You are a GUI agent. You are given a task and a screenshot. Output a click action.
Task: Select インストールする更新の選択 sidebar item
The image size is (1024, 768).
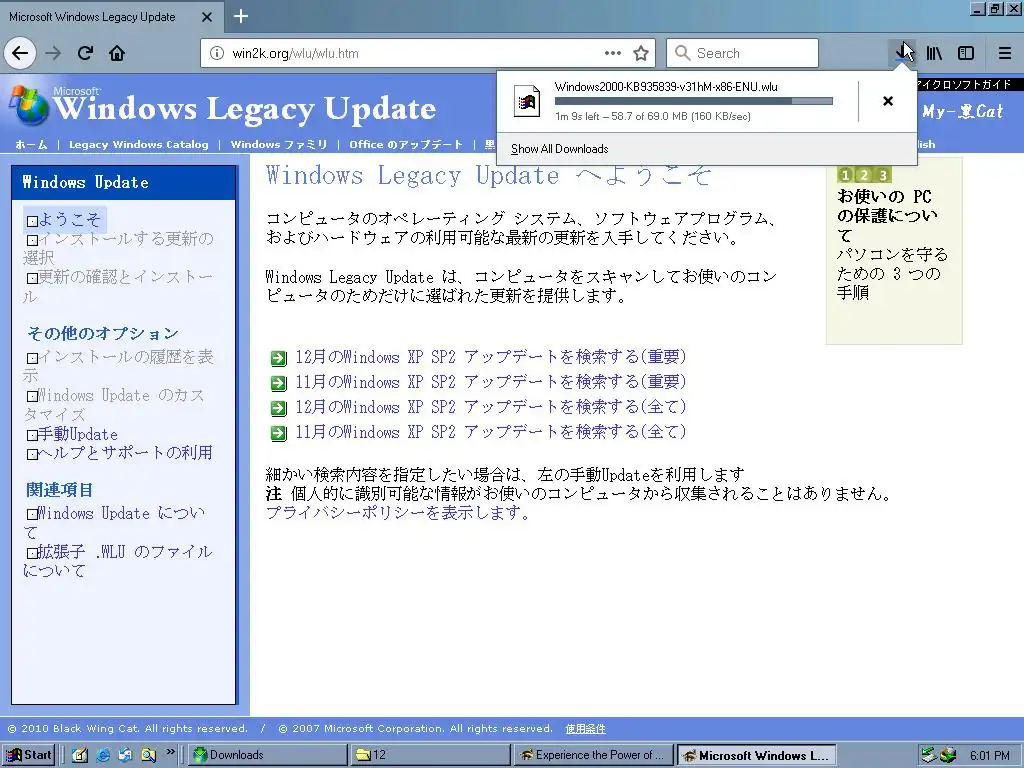[119, 248]
